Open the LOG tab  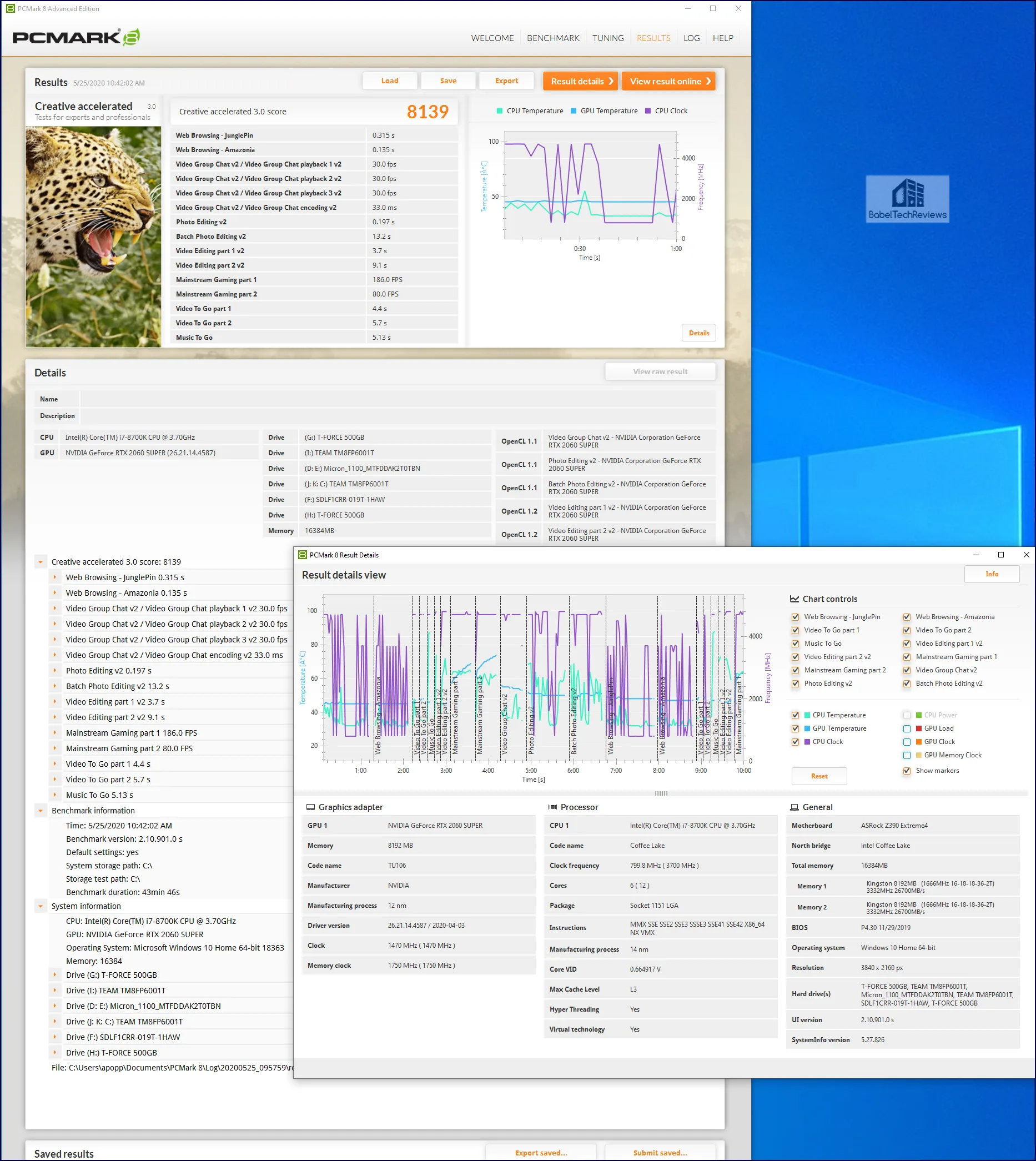point(692,38)
